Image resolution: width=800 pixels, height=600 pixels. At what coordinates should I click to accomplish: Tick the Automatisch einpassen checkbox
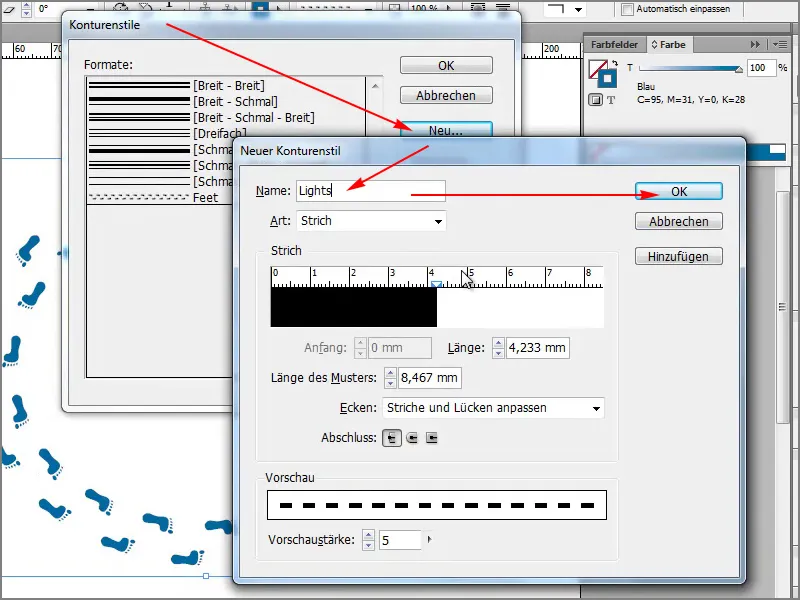(x=628, y=9)
